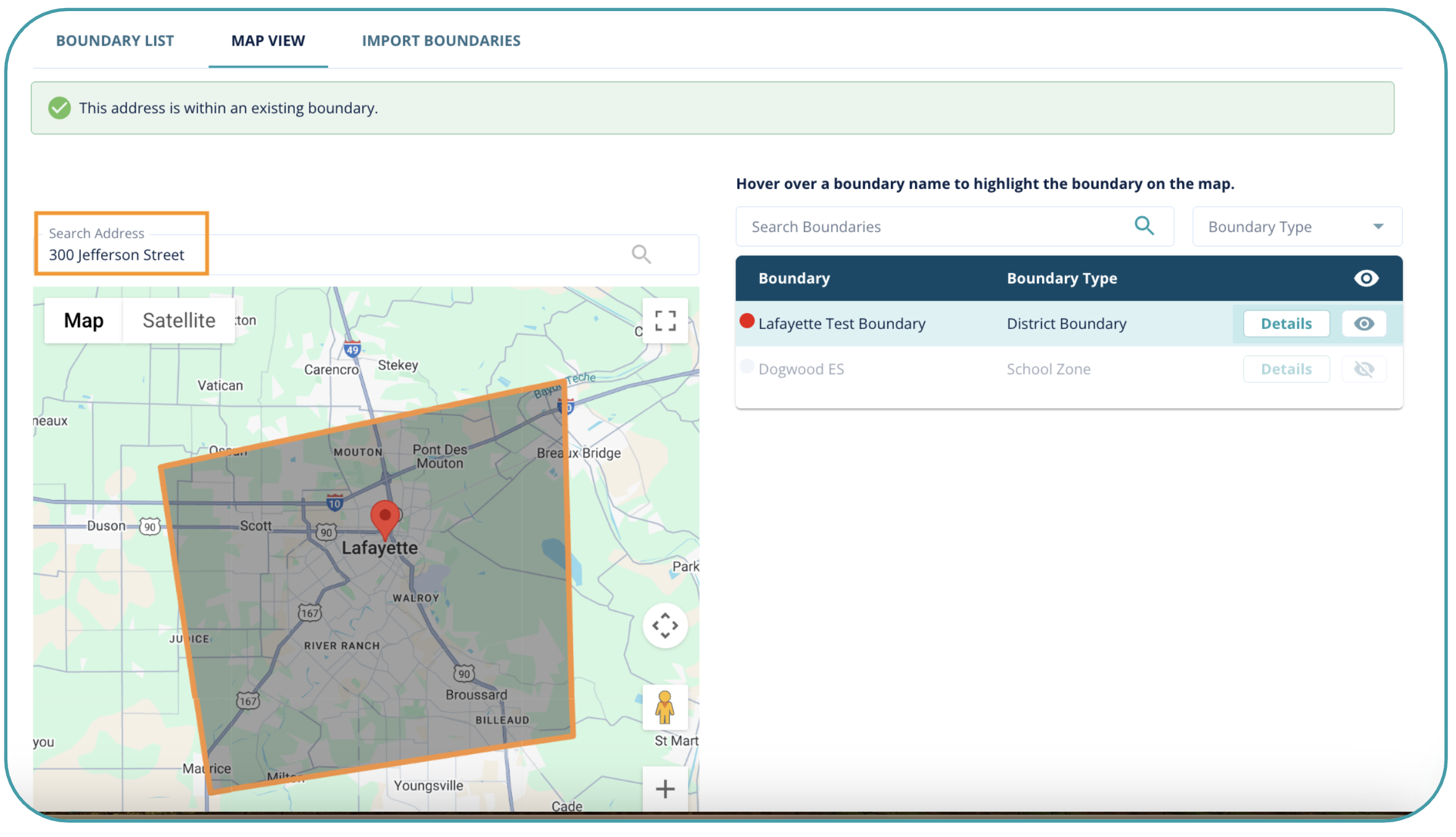Zoom in with the plus button

(x=665, y=788)
